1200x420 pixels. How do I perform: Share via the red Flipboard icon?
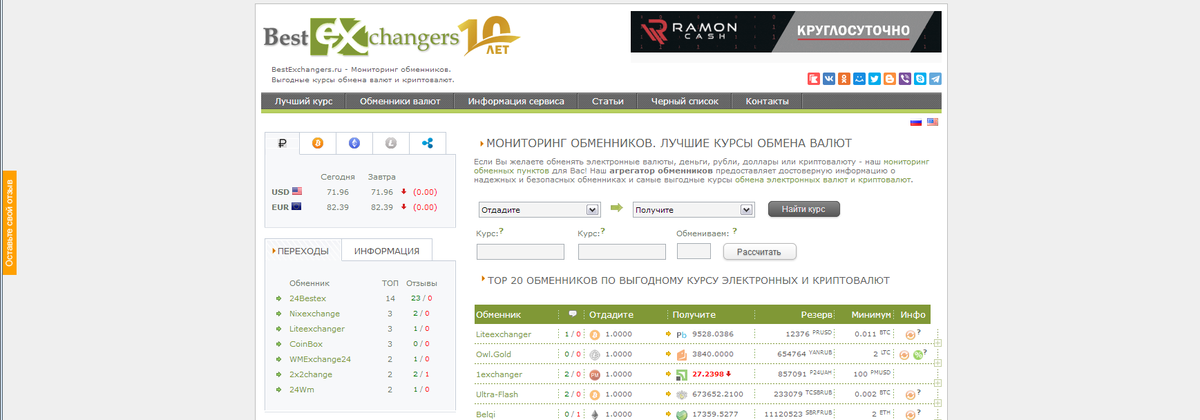pos(814,78)
